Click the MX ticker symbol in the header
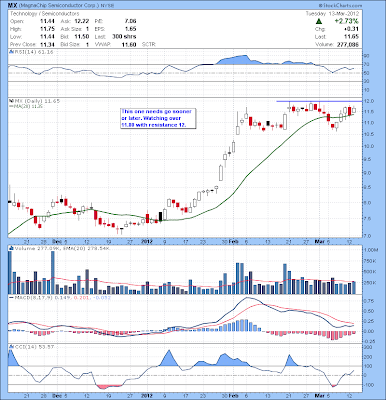Viewport: 386px width, 400px height. 13,6
